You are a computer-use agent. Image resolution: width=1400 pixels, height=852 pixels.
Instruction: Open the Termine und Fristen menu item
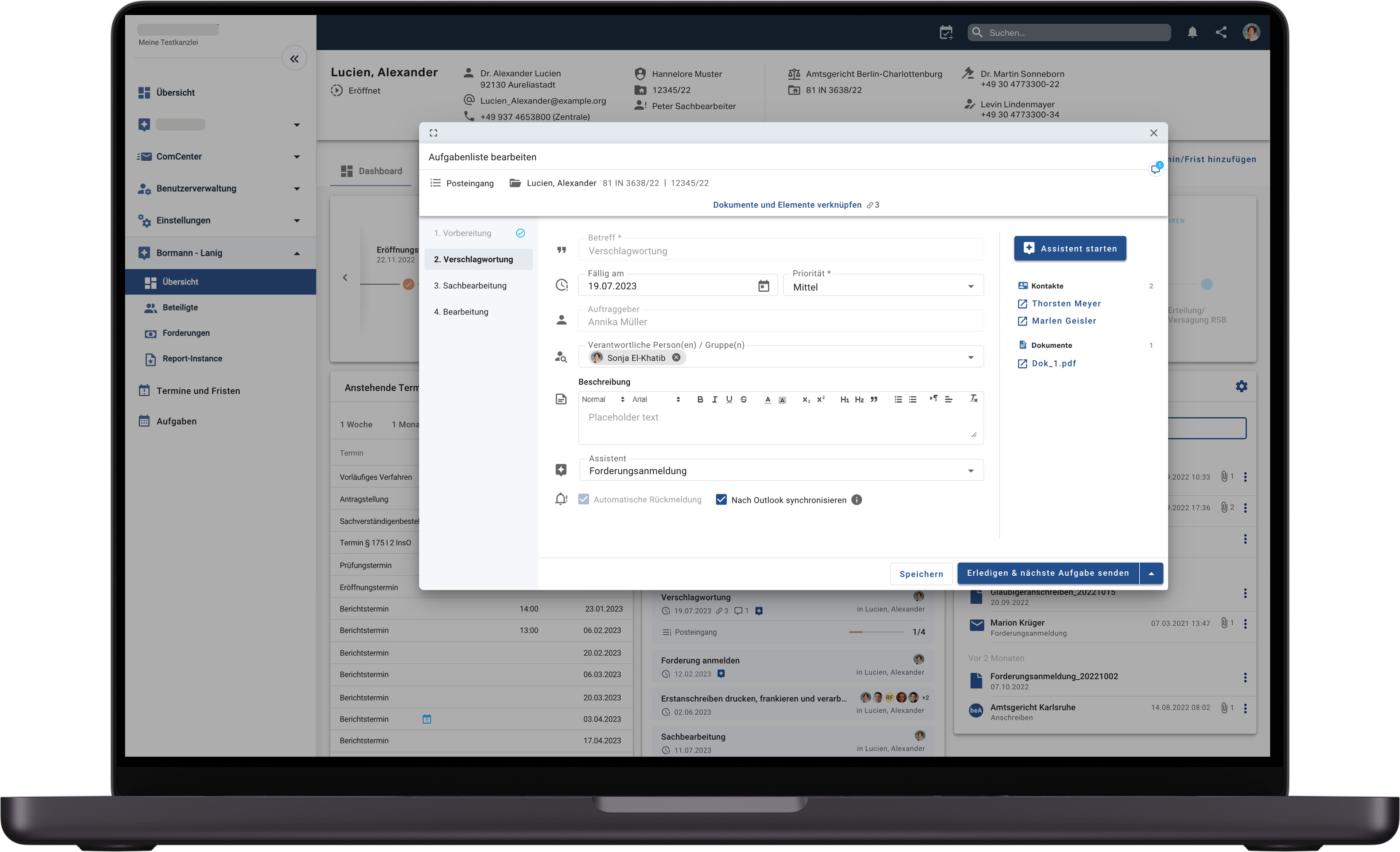coord(198,391)
